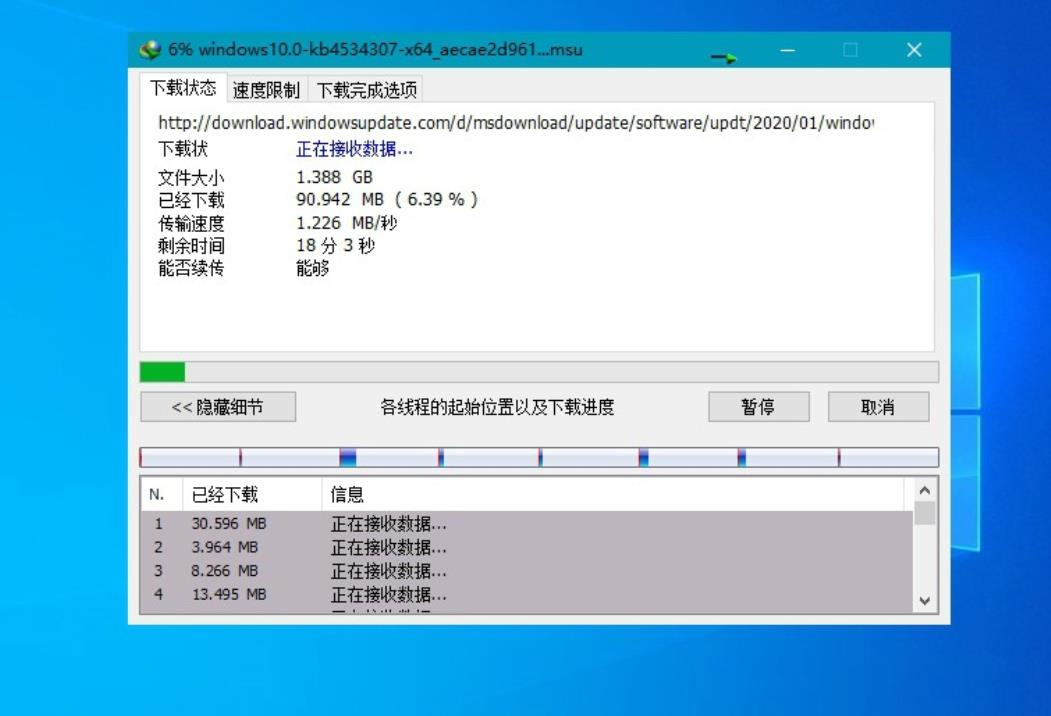Switch to the 下载状态 tab
The image size is (1051, 716).
click(x=183, y=88)
